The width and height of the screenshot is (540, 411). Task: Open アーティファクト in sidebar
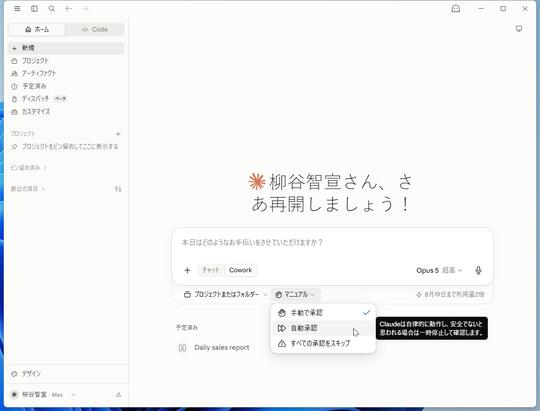[x=66, y=73]
